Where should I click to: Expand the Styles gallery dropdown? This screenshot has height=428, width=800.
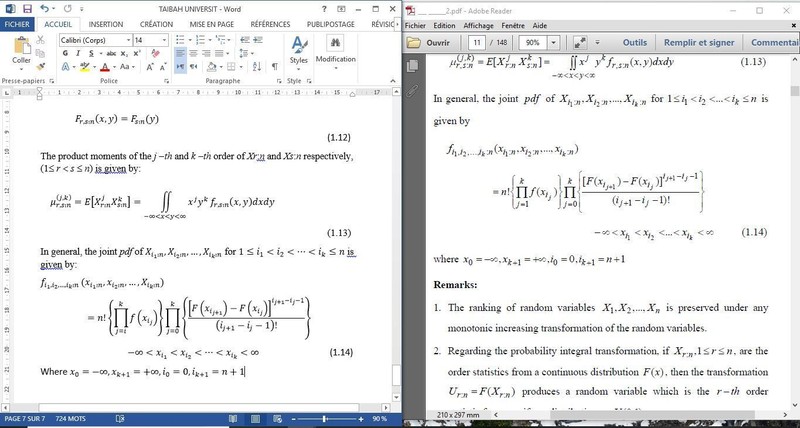pyautogui.click(x=298, y=67)
